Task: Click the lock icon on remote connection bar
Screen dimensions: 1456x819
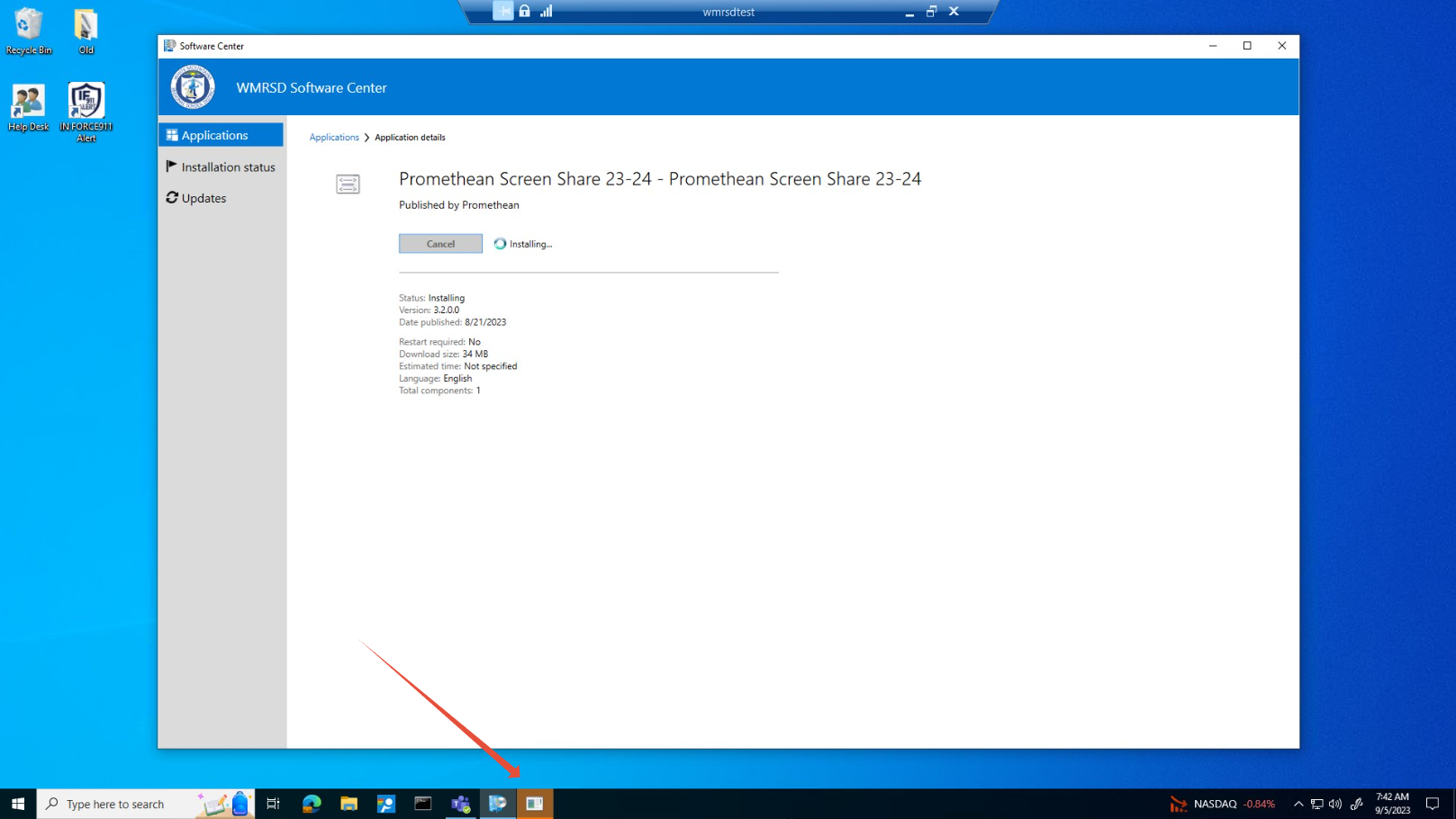Action: pyautogui.click(x=524, y=11)
